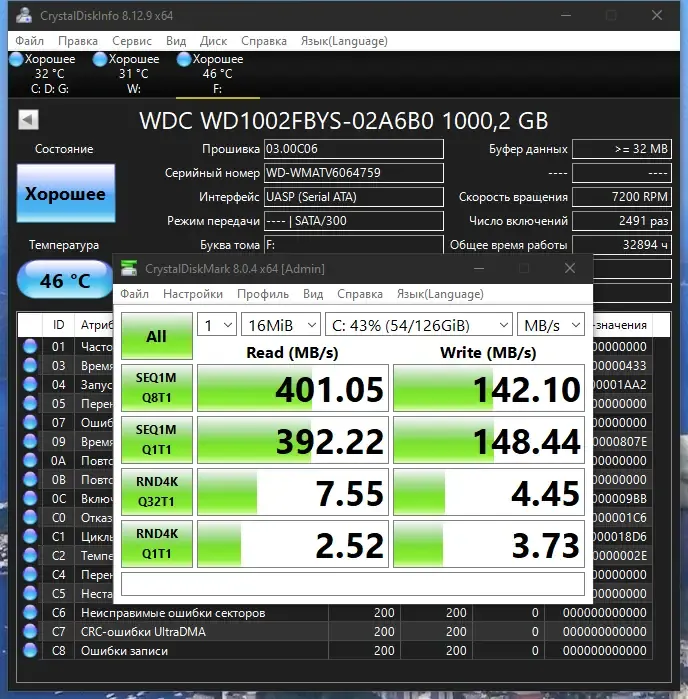Click status orb for attribute C6

(30, 613)
